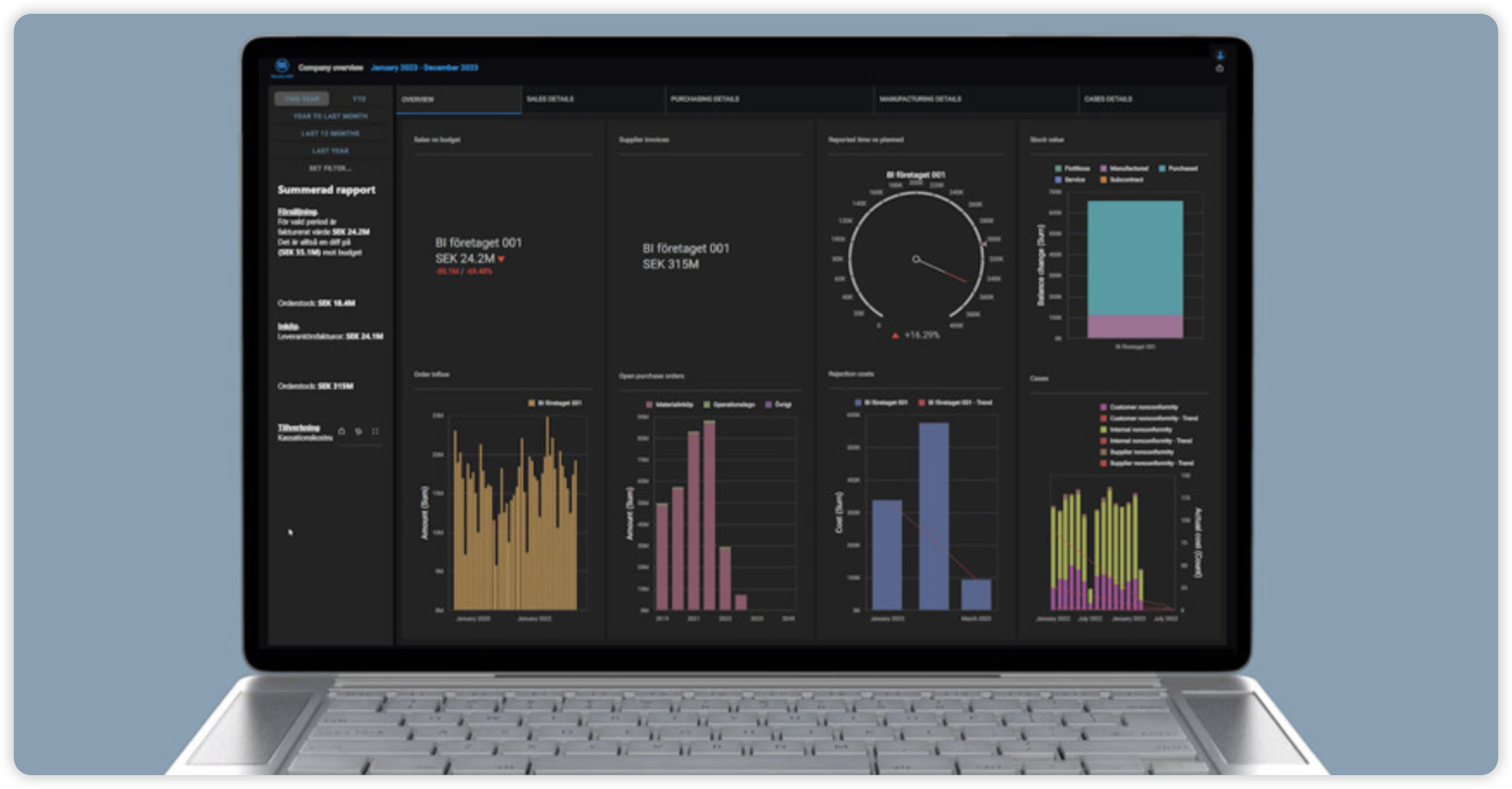This screenshot has width=1512, height=789.
Task: Click the red up triangle by +16.29%
Action: [894, 336]
